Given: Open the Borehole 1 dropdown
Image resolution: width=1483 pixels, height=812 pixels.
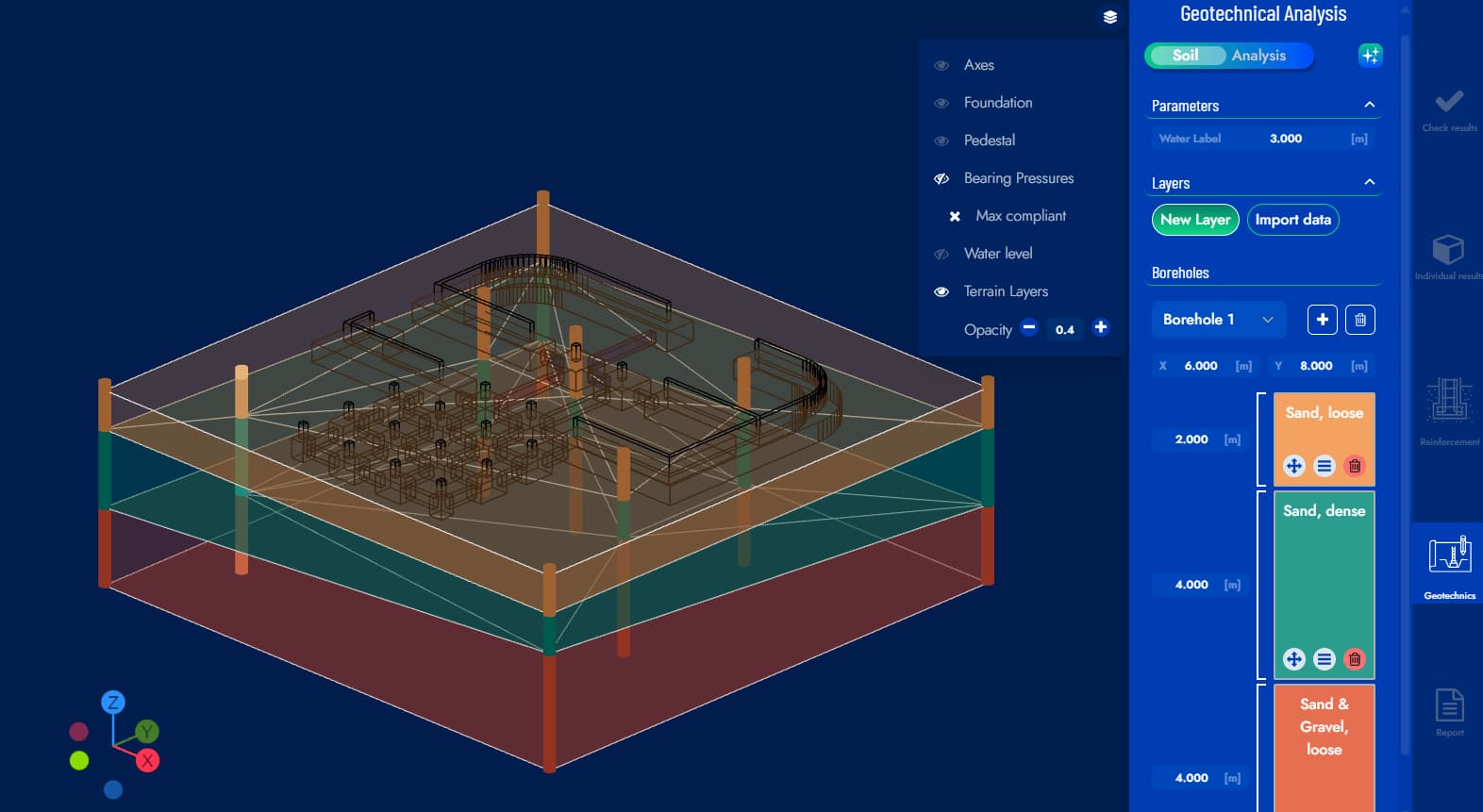Looking at the screenshot, I should coord(1218,320).
